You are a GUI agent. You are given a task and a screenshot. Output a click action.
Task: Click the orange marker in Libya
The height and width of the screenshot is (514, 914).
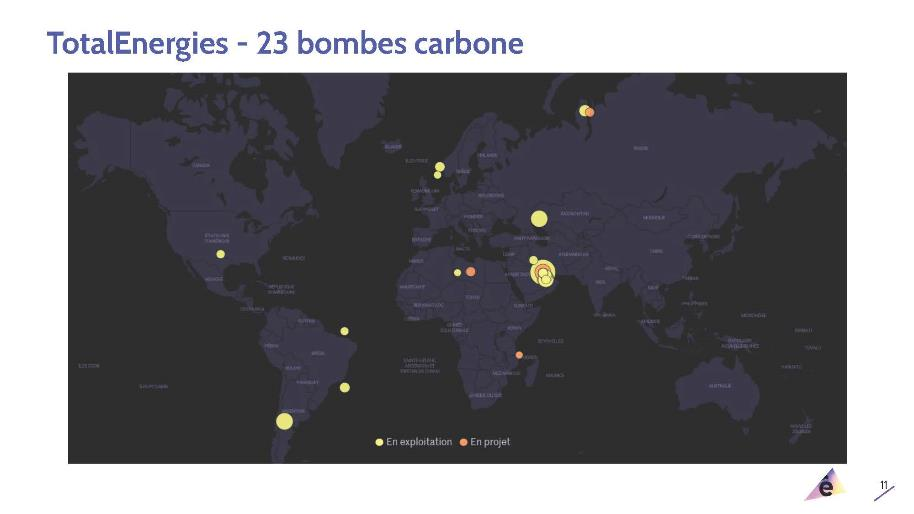470,272
